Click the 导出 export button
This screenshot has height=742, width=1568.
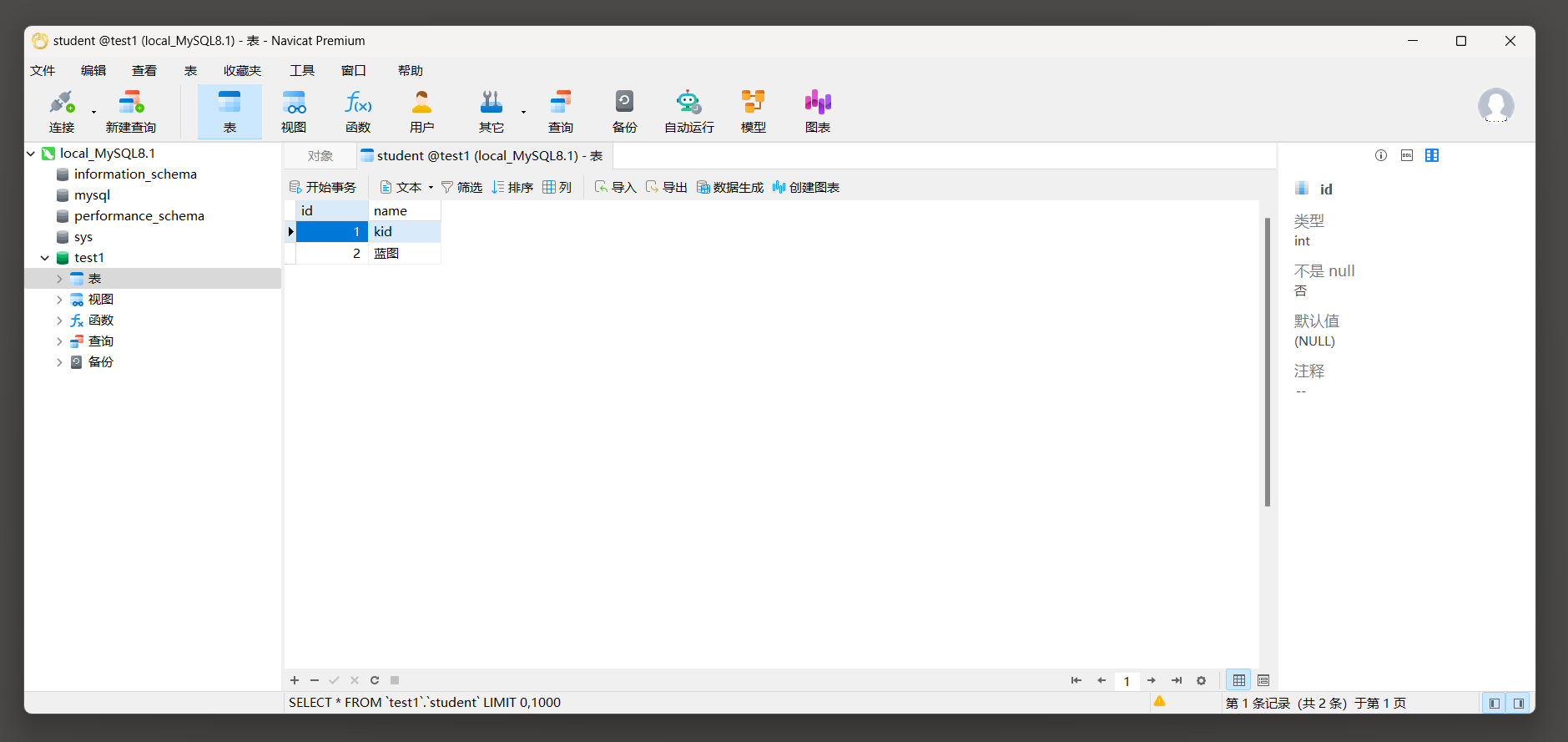point(667,187)
